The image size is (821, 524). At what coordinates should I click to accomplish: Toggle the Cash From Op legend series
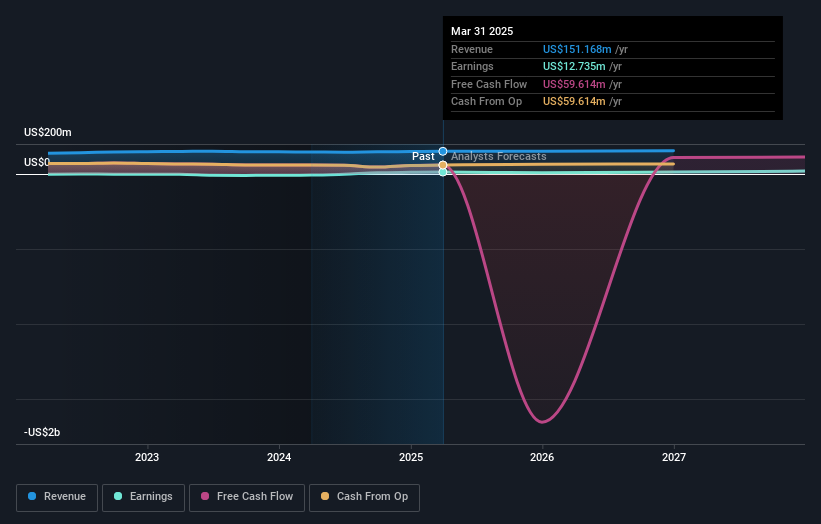pyautogui.click(x=364, y=497)
